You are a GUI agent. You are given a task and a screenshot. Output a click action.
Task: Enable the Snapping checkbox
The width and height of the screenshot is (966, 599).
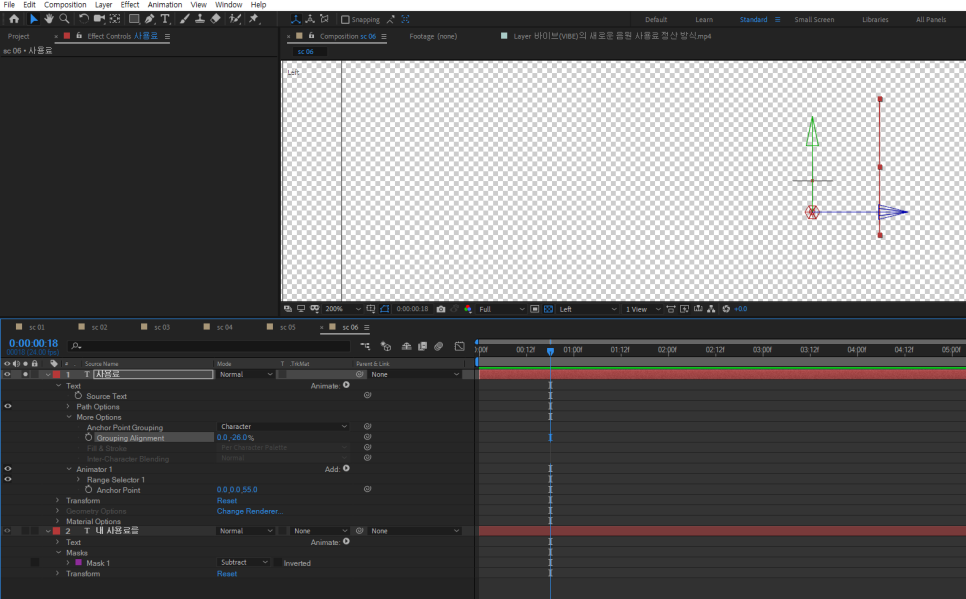coord(345,20)
